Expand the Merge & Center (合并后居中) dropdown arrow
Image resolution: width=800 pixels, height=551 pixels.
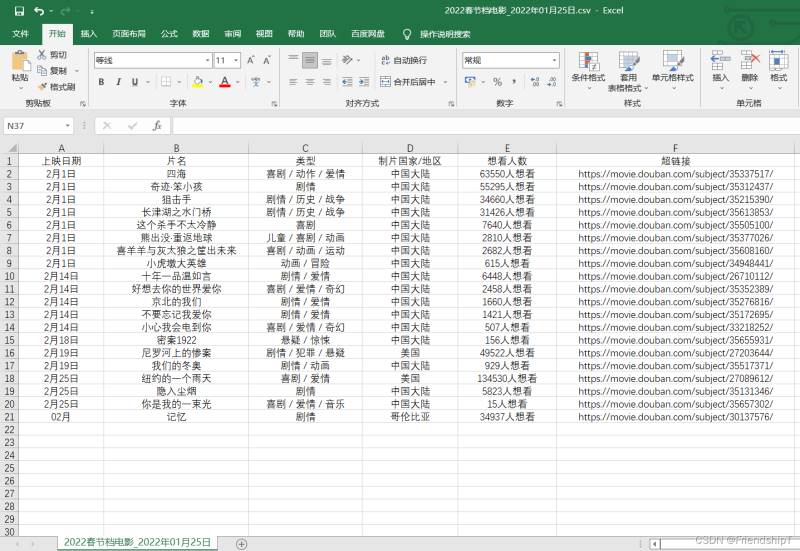point(445,82)
